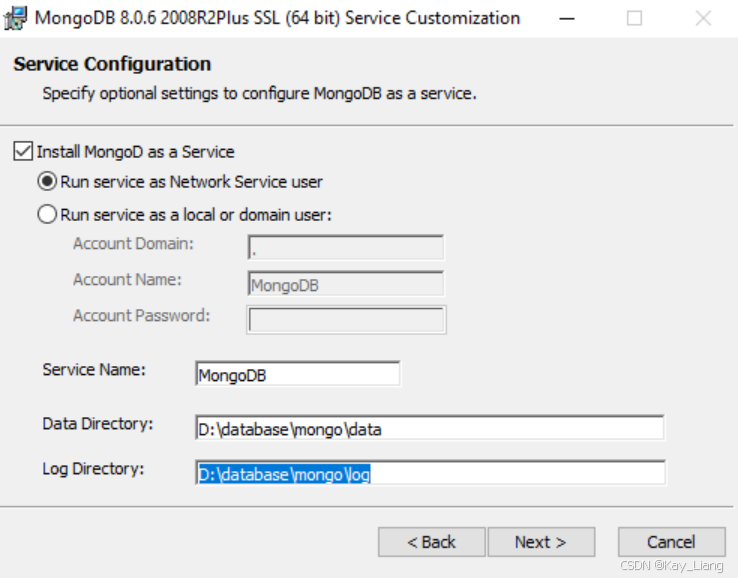This screenshot has height=578, width=738.
Task: Cancel the MongoDB installation
Action: [672, 542]
